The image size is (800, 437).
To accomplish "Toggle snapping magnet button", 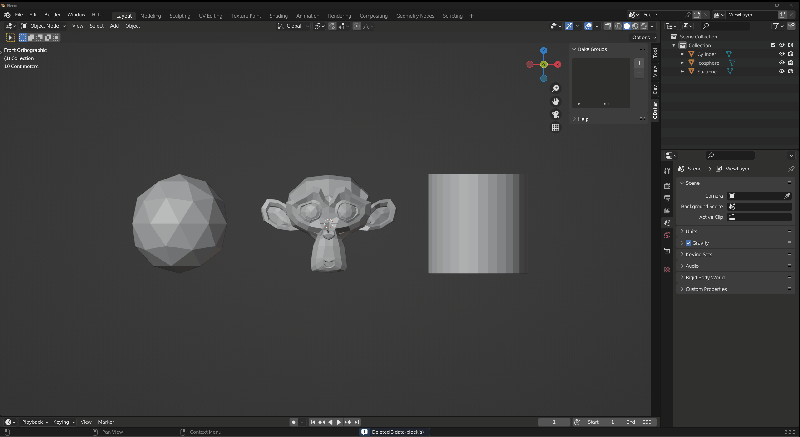I will [332, 26].
